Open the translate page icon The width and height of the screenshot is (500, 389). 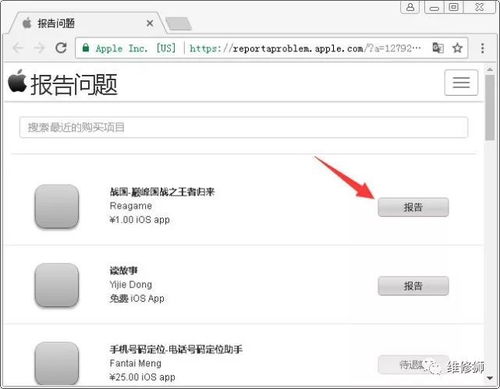click(x=438, y=48)
